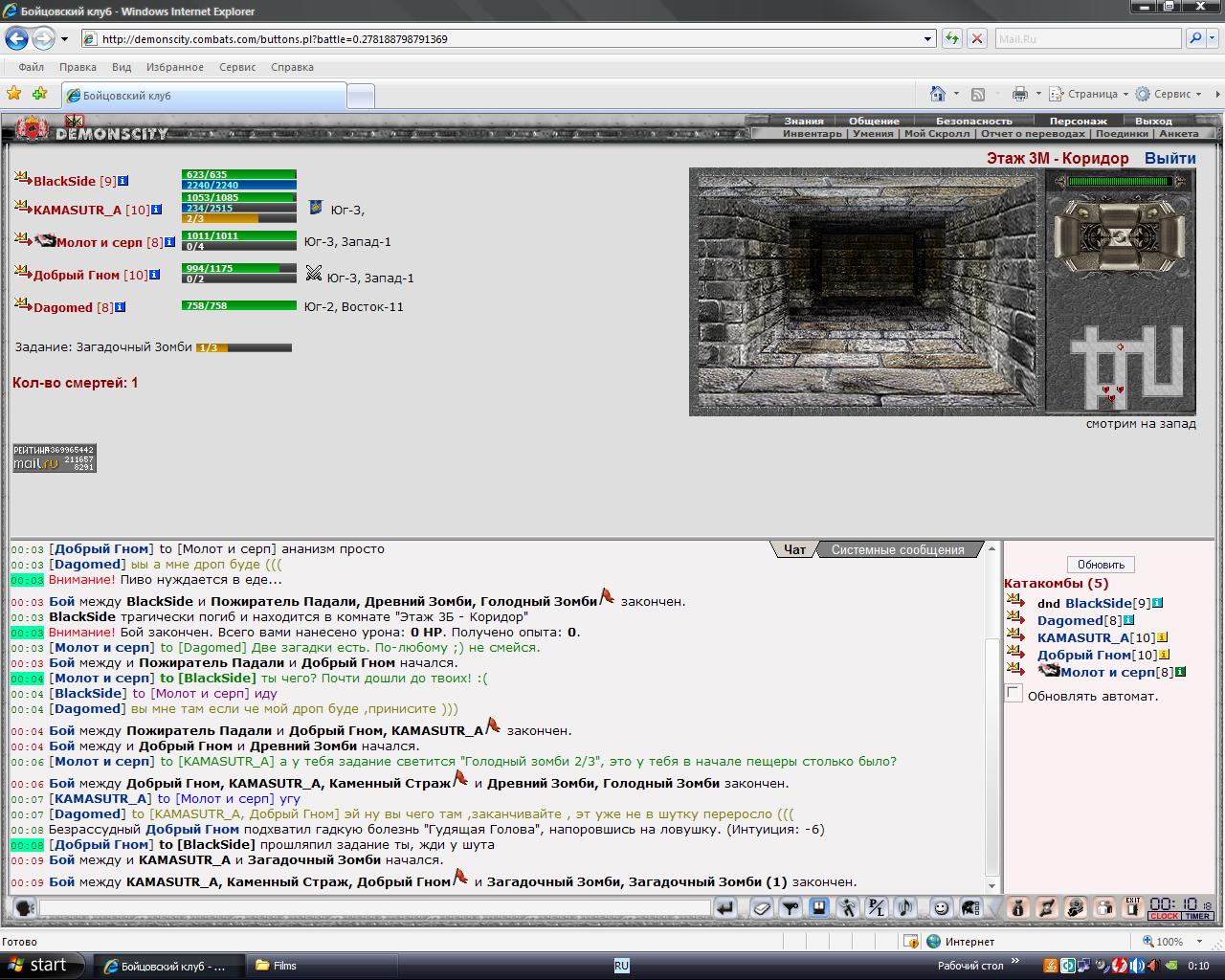The height and width of the screenshot is (980, 1225).
Task: Click the send message arrow icon
Action: pos(725,907)
